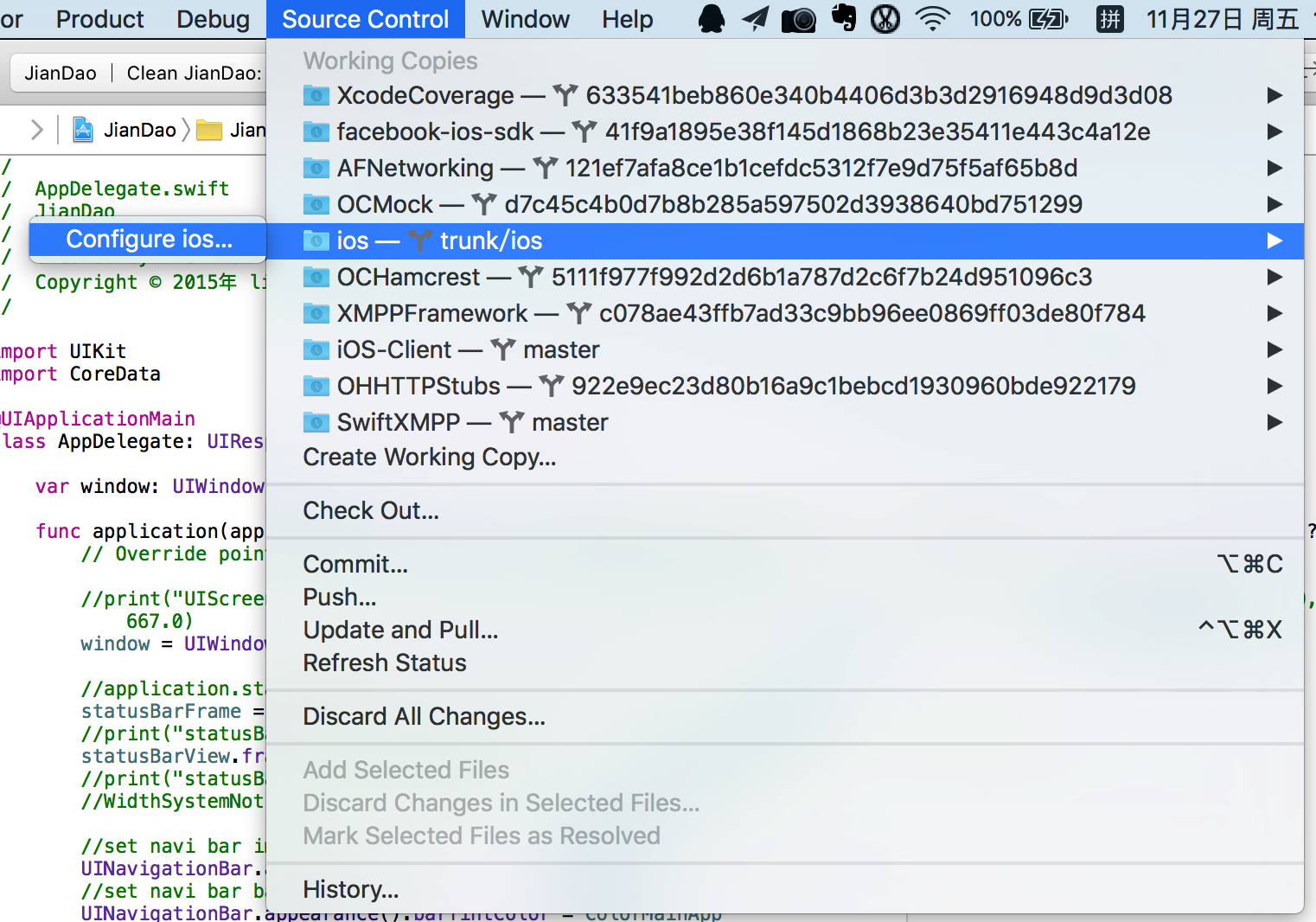Click the '// Override poin' comment line

173,554
